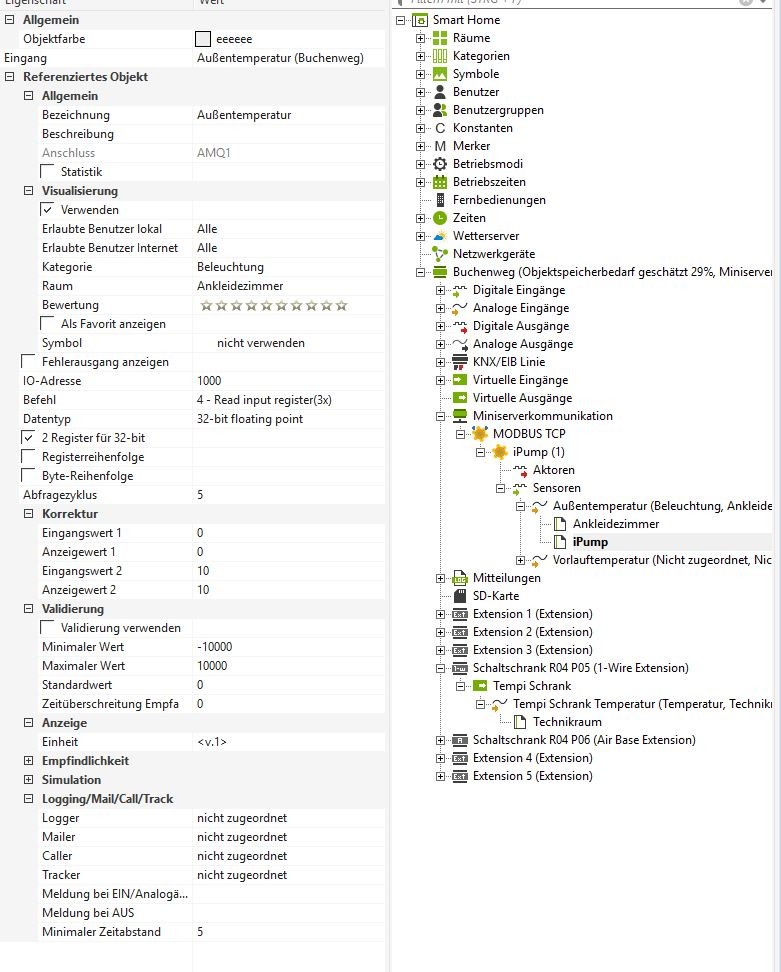This screenshot has height=972, width=781.
Task: Click the SD-Karte icon
Action: pyautogui.click(x=459, y=596)
